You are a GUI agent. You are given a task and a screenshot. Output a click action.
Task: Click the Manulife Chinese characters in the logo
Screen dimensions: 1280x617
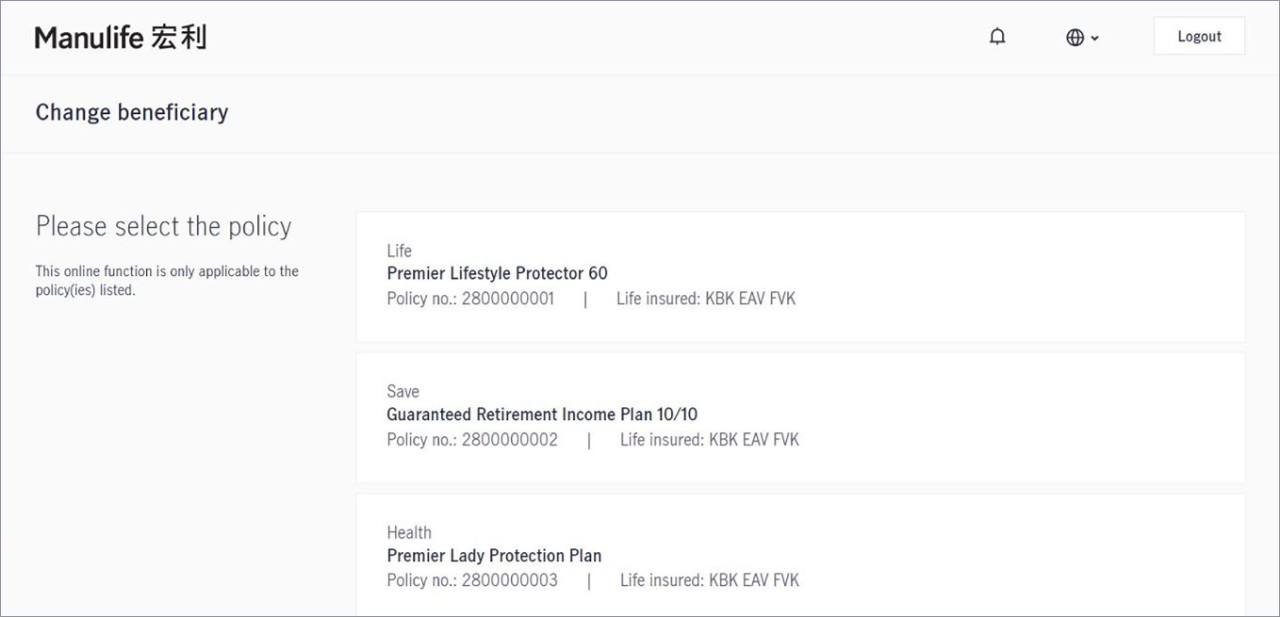(180, 37)
